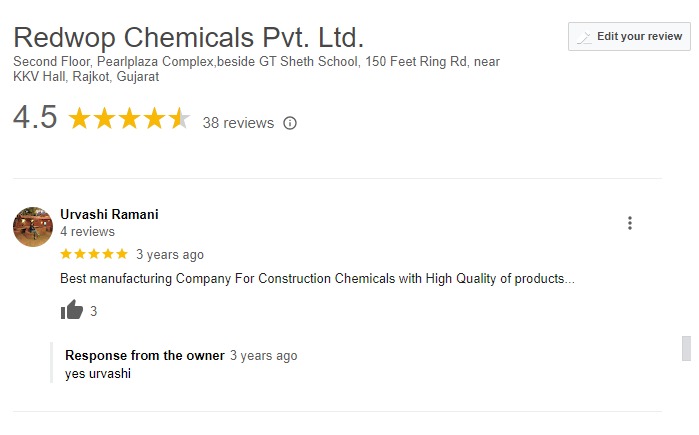This screenshot has height=435, width=699.
Task: Click the "Response from the owner" label
Action: [x=145, y=355]
